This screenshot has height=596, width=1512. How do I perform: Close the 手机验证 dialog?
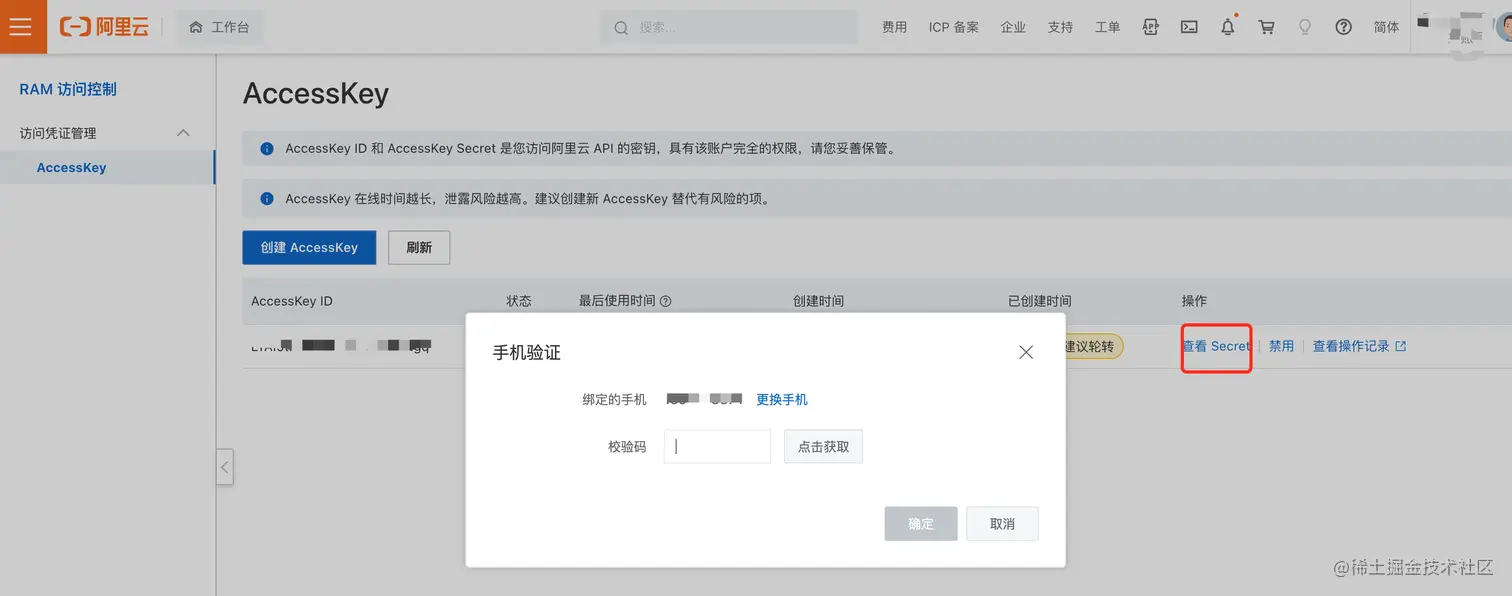point(1026,352)
